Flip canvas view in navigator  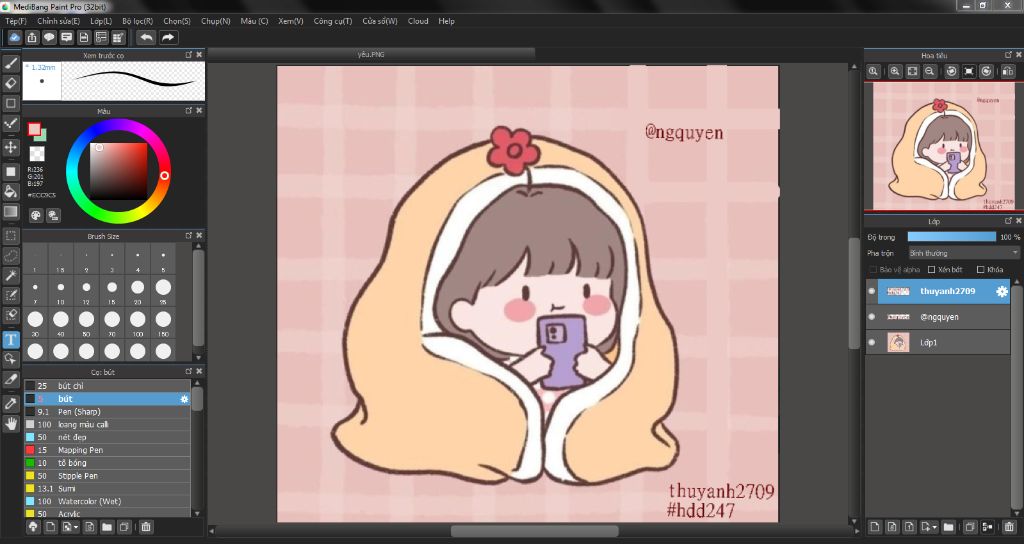coord(1008,71)
